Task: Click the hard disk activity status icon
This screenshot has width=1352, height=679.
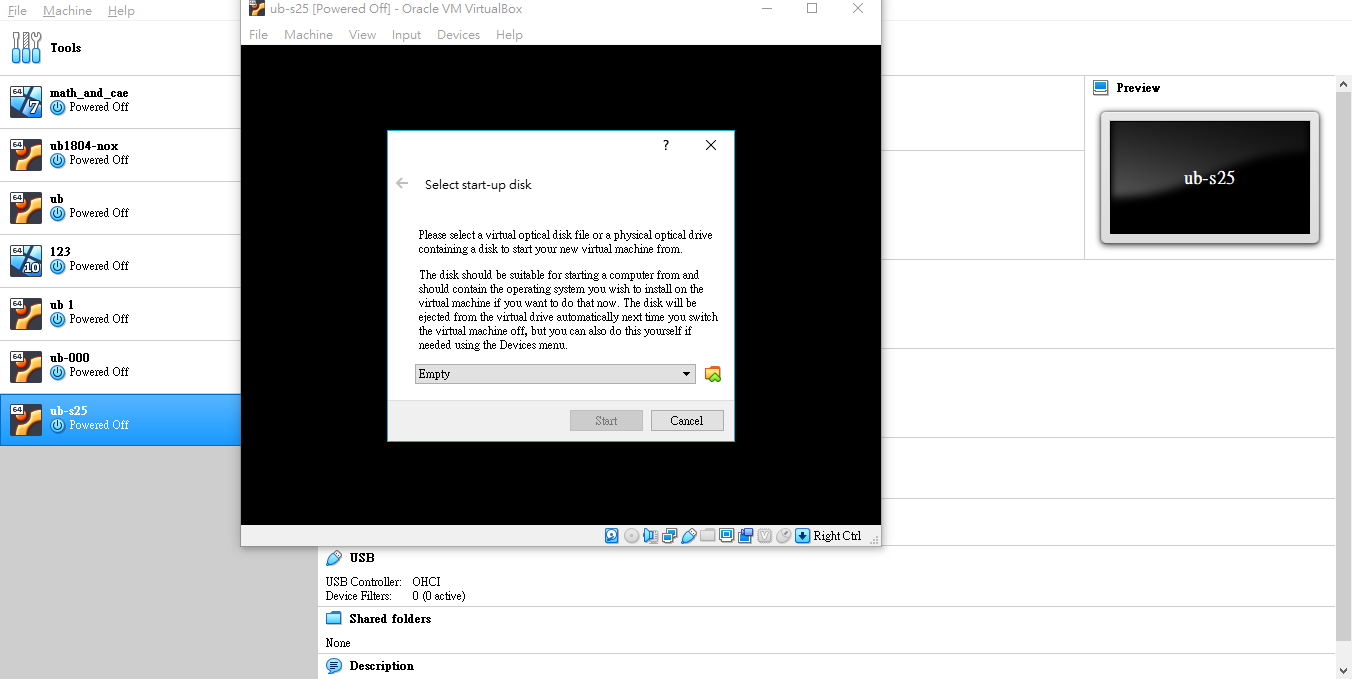Action: click(x=612, y=536)
